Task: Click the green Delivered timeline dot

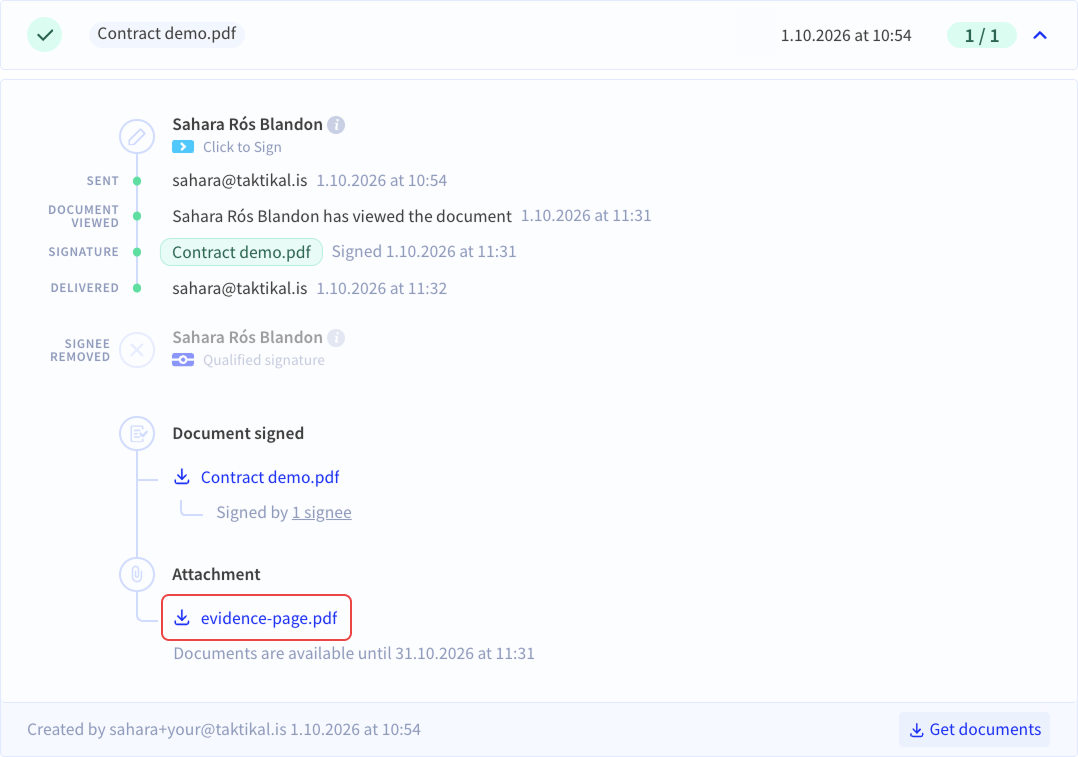Action: (137, 288)
